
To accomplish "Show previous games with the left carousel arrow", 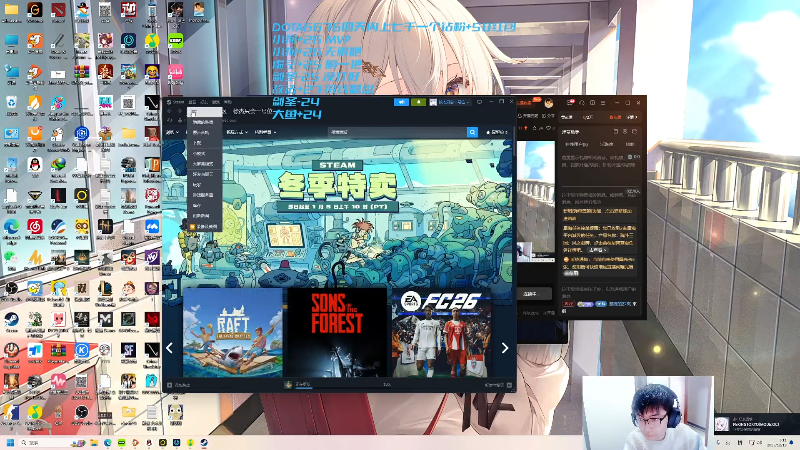I will click(x=169, y=348).
